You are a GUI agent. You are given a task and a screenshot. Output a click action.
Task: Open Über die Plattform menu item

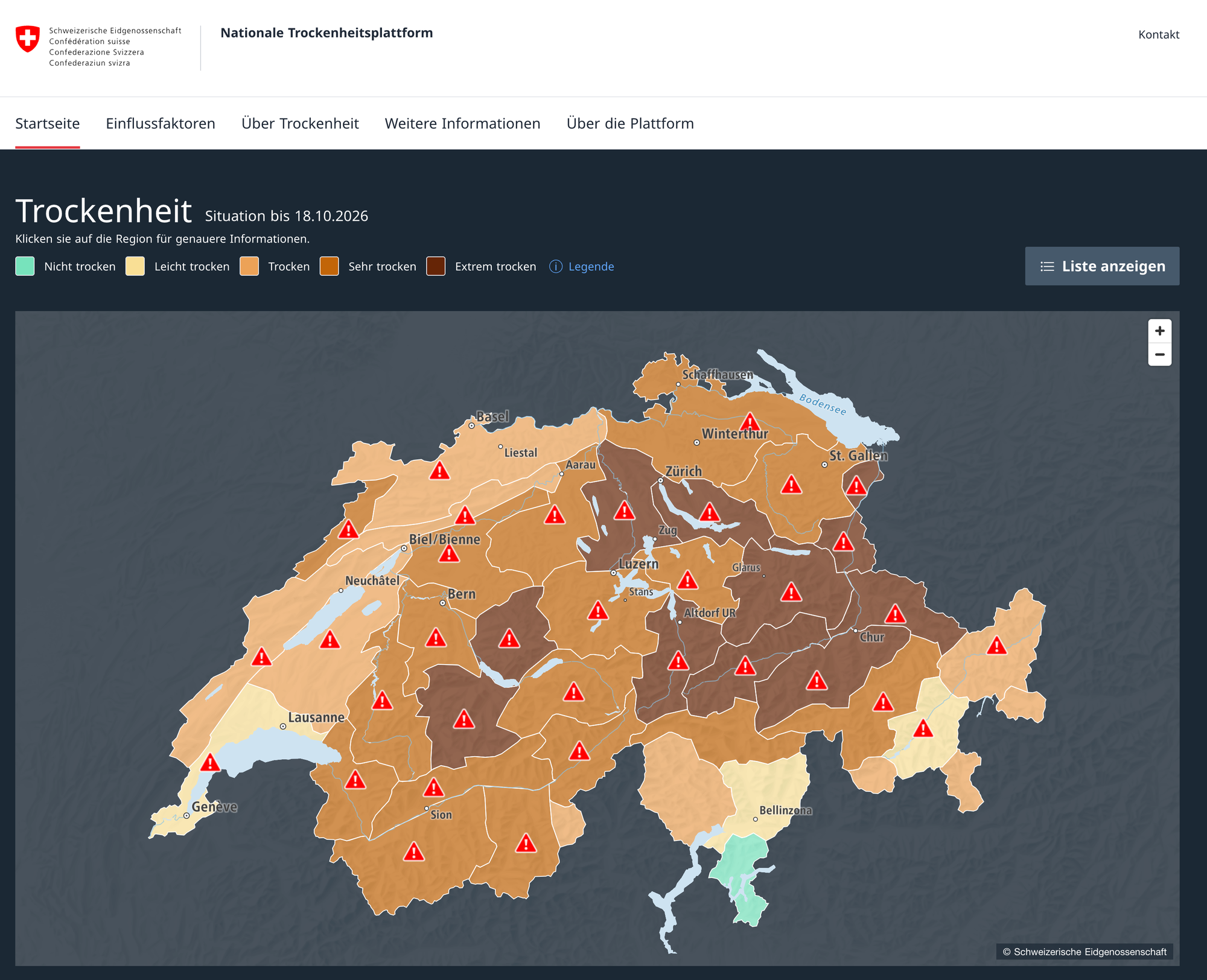click(x=630, y=124)
